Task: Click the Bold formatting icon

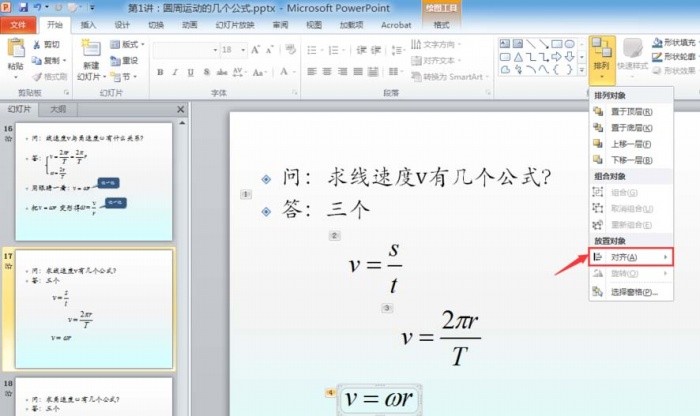Action: point(160,72)
